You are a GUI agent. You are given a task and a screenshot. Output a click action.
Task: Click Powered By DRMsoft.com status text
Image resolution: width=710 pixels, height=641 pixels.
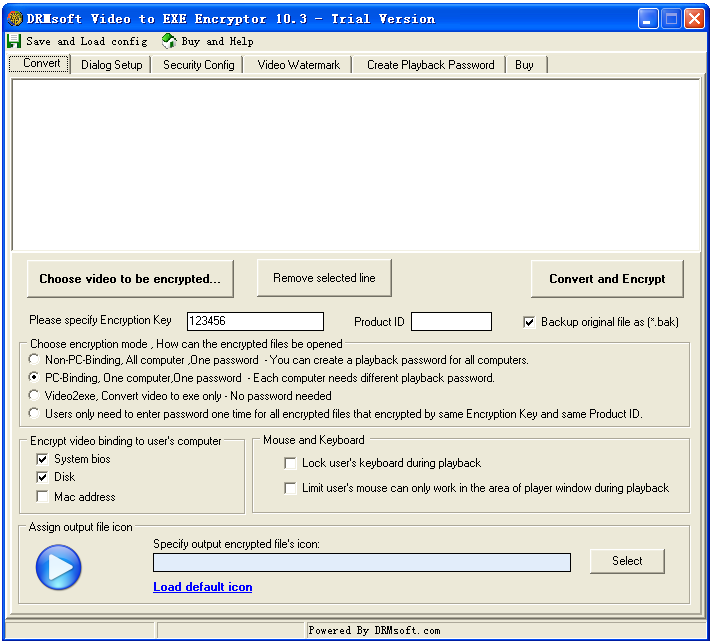[374, 630]
